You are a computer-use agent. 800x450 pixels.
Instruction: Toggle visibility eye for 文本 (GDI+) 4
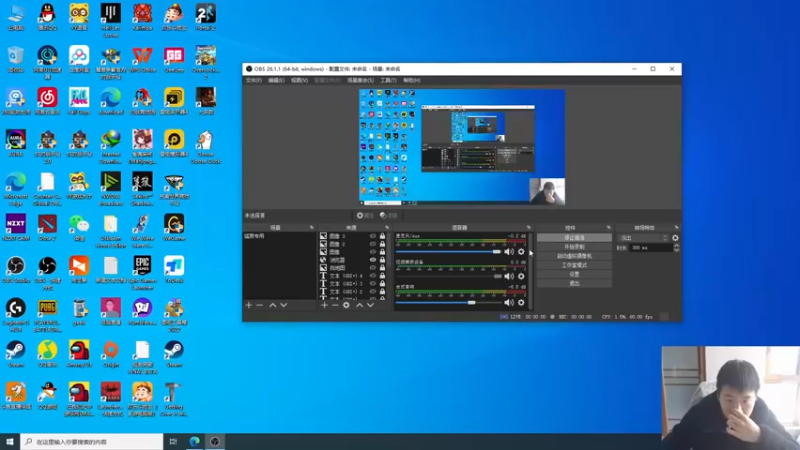(x=373, y=276)
